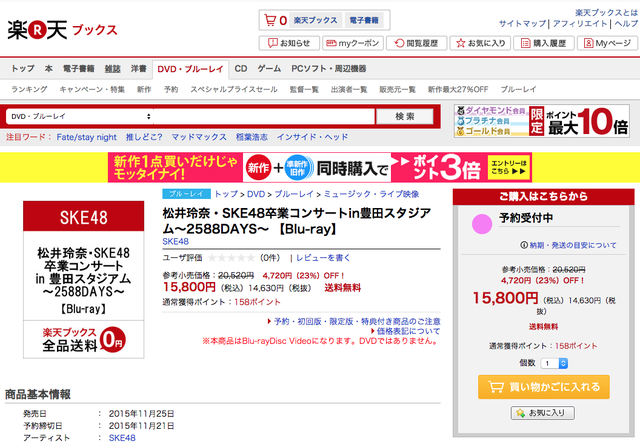Viewport: 640px width, 444px height.
Task: Open 納期・発送の目安について link
Action: coord(573,245)
